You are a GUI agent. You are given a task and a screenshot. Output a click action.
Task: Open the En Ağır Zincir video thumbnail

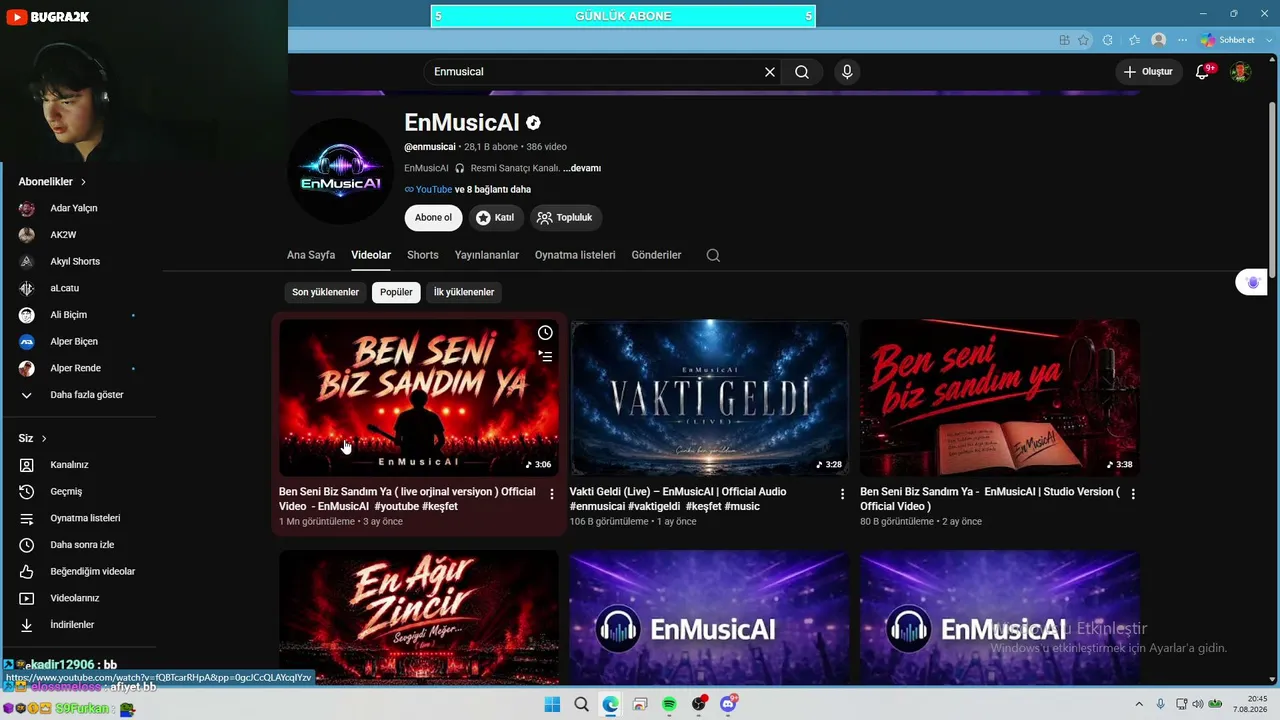tap(419, 617)
